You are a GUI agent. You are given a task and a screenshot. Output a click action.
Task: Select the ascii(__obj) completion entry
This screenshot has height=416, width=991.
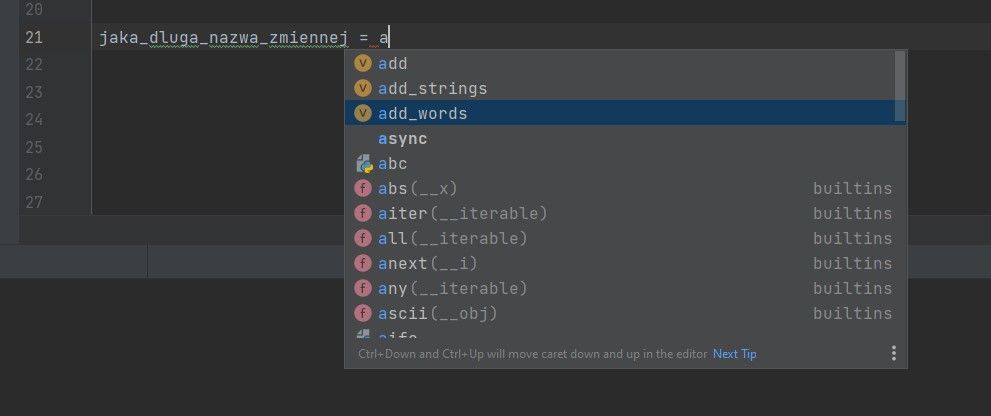point(437,313)
